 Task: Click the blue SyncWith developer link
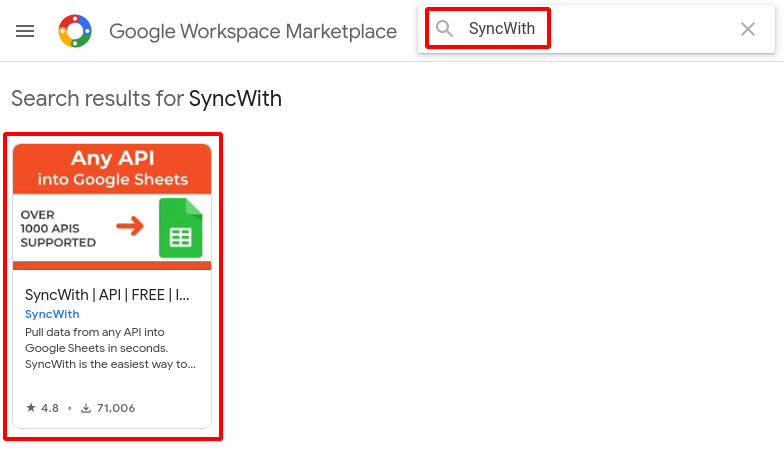(x=52, y=314)
